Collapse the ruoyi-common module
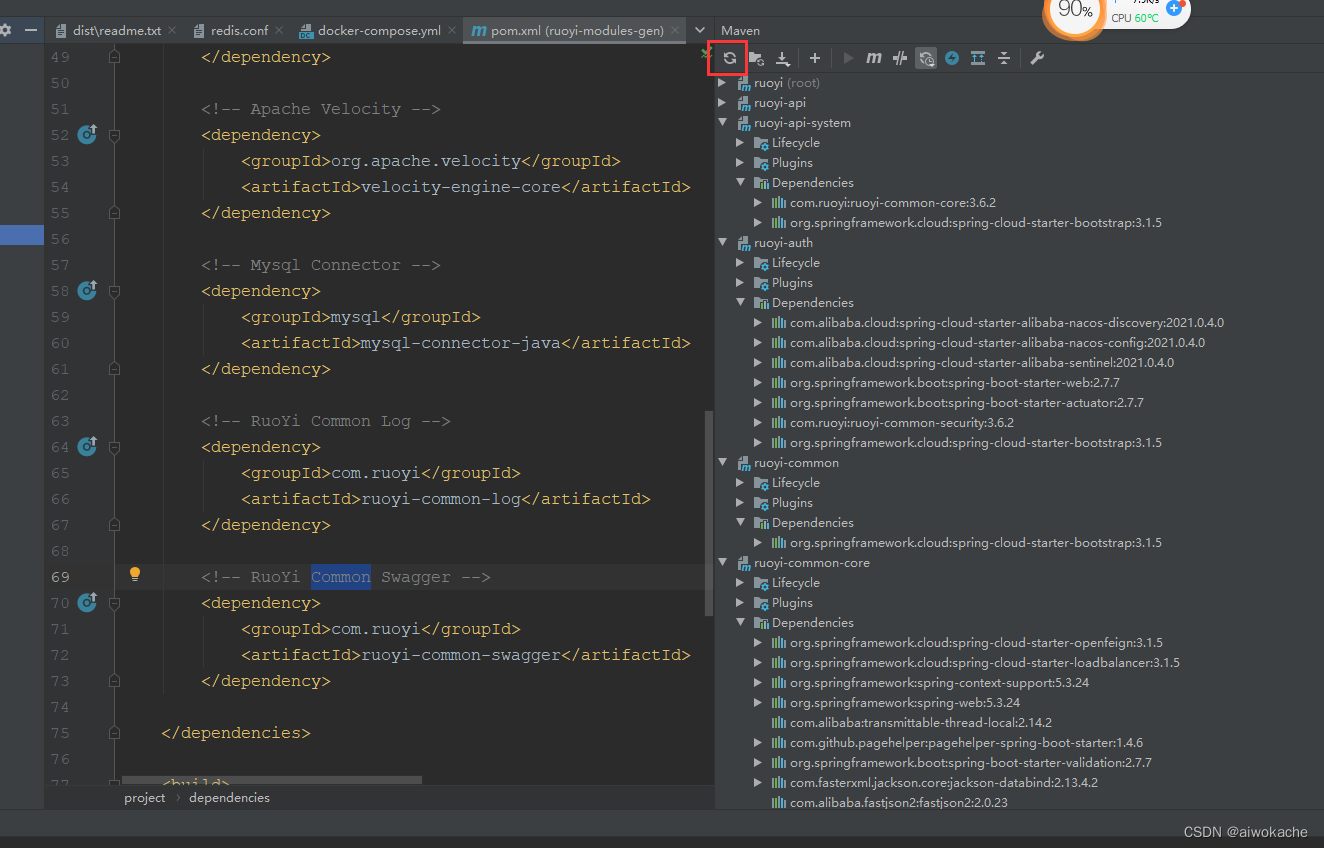 (723, 463)
